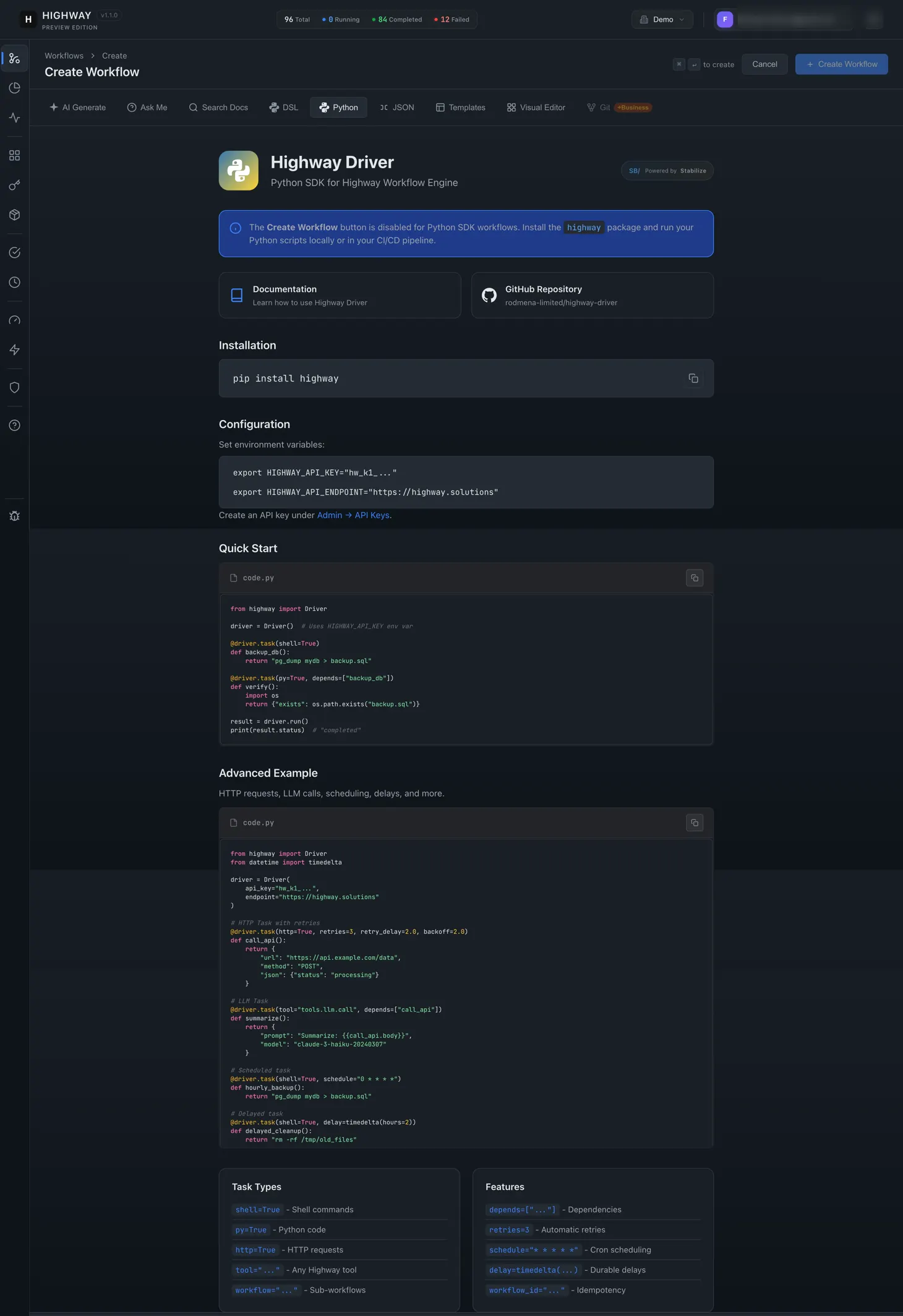Click the v1.1.0 version badge

[109, 15]
